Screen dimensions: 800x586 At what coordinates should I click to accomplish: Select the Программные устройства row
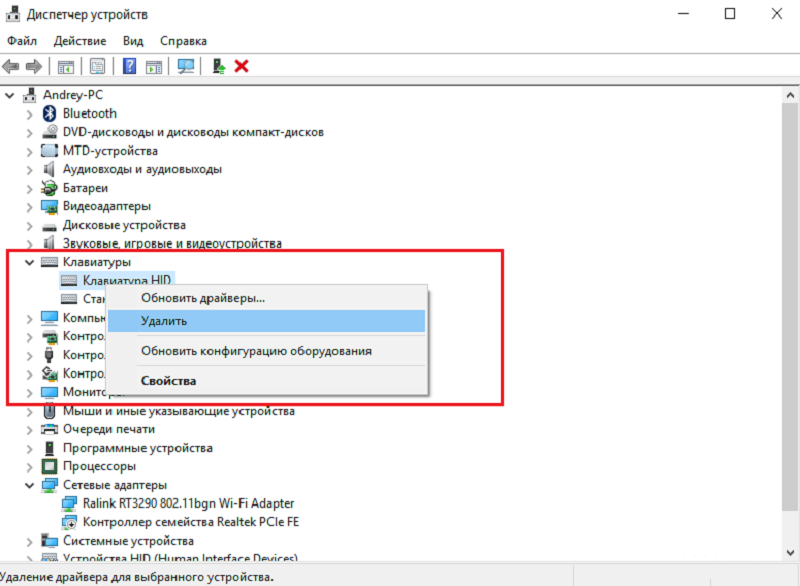(x=138, y=448)
